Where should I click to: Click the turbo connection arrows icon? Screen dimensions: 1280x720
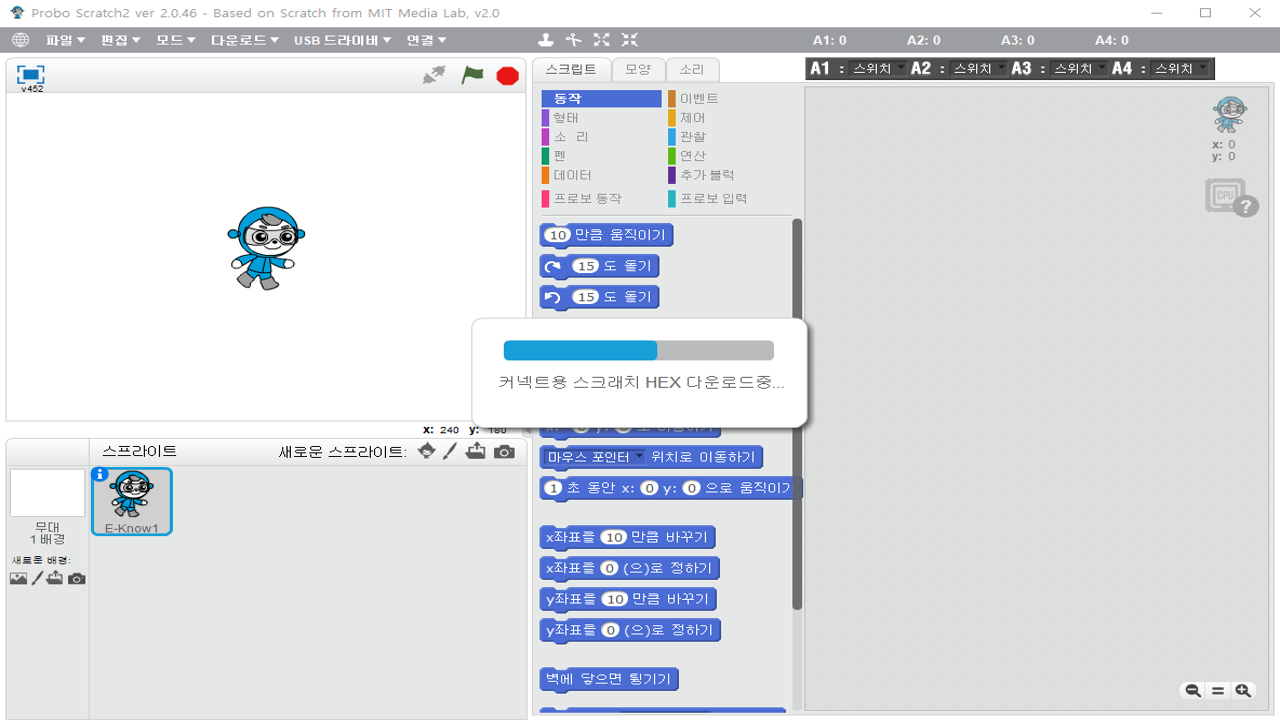pyautogui.click(x=434, y=75)
